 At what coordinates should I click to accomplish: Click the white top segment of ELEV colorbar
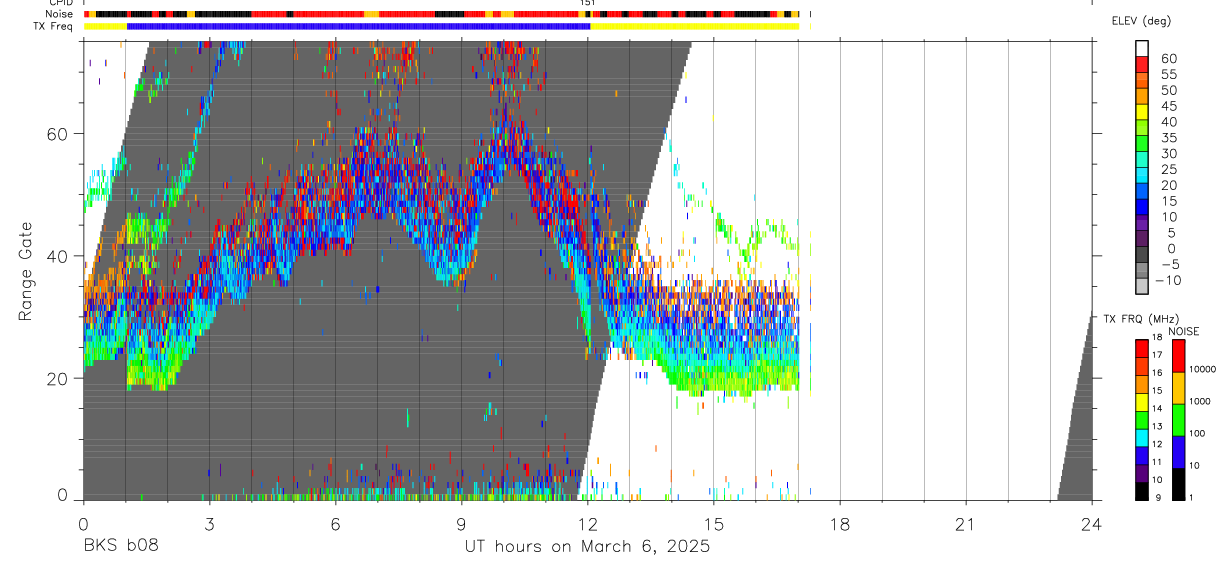pos(1142,47)
